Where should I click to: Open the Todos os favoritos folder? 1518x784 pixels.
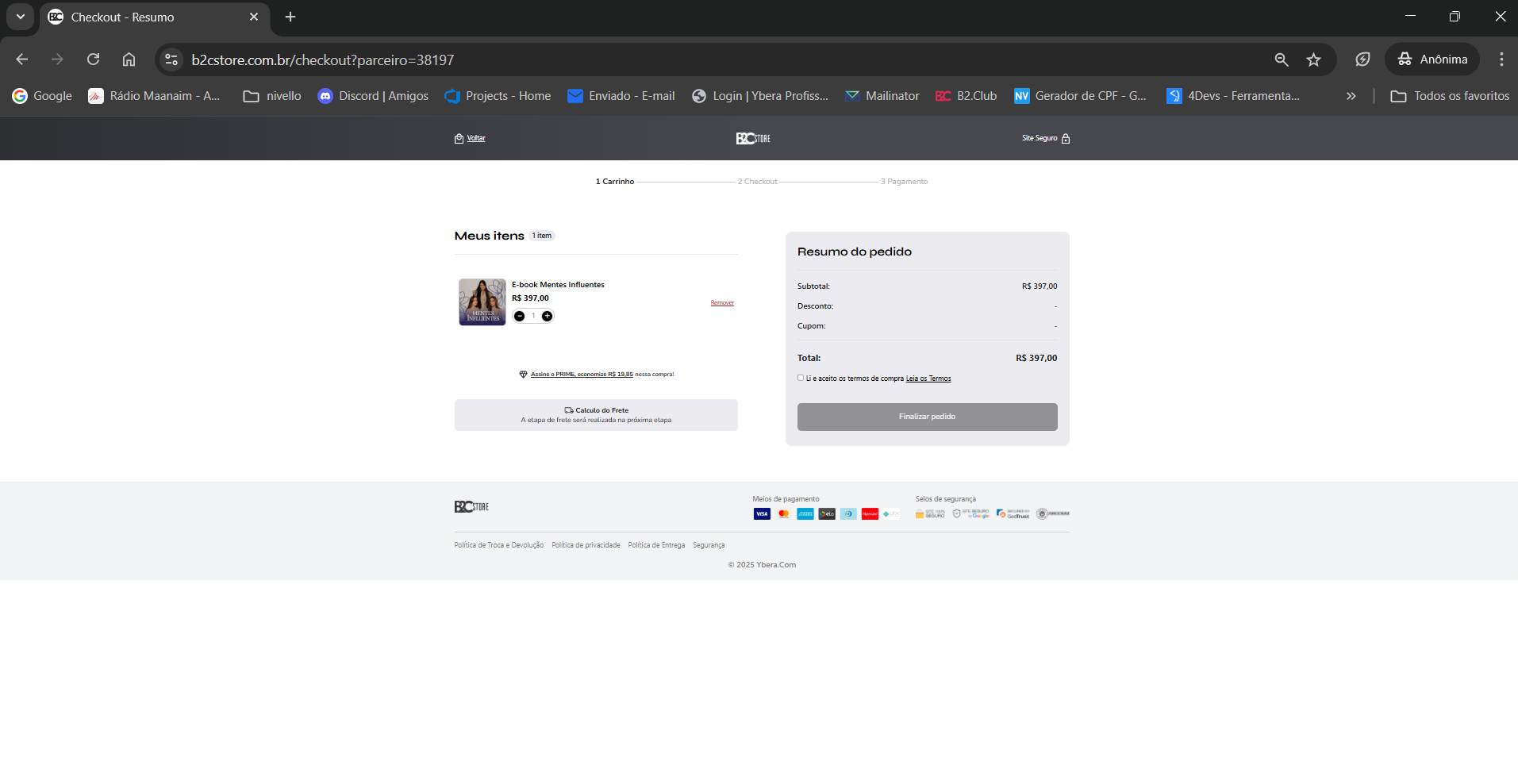coord(1450,96)
